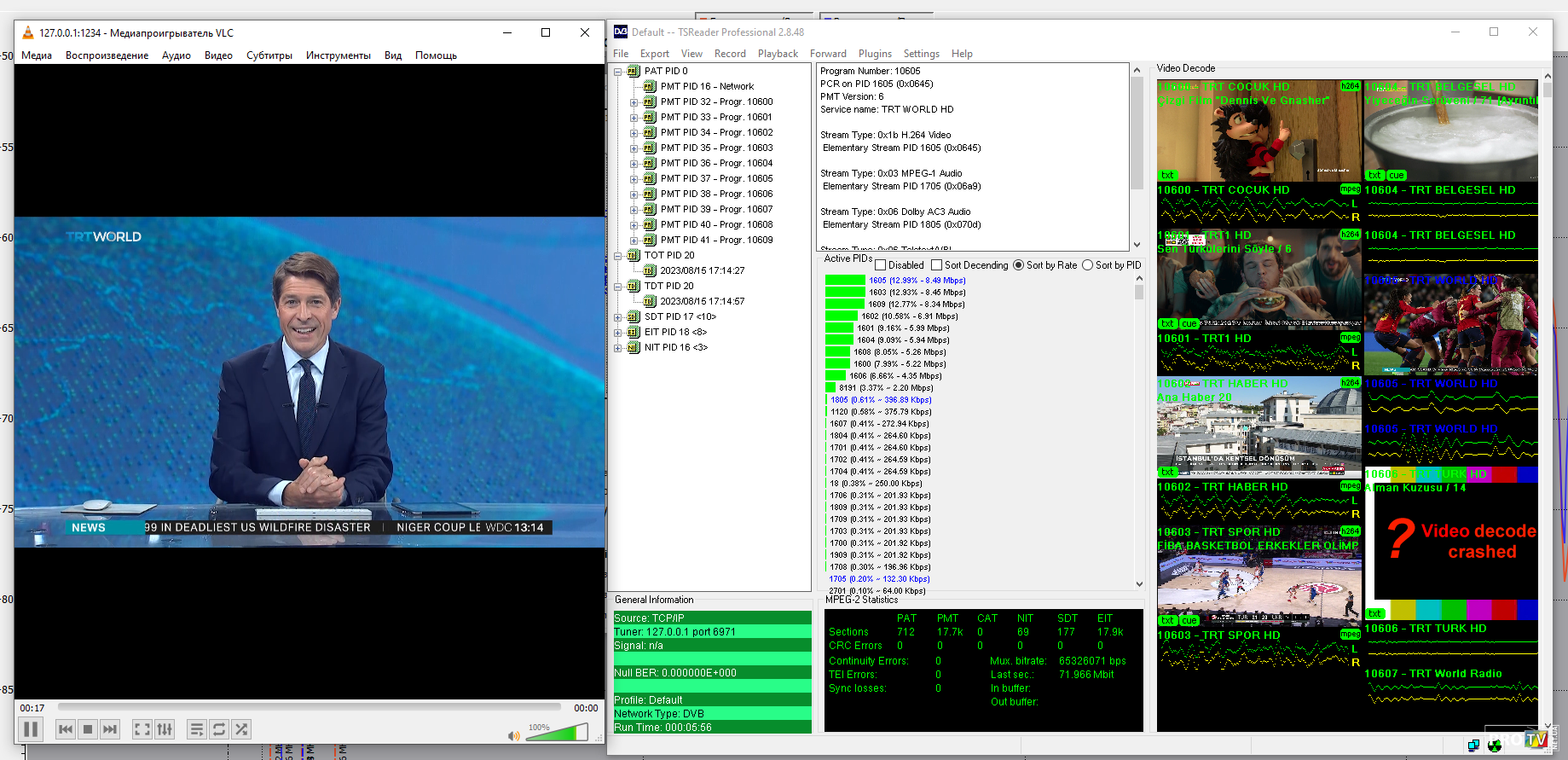The width and height of the screenshot is (1568, 760).
Task: Expand the SDT PID 17 tree node
Action: [x=618, y=317]
